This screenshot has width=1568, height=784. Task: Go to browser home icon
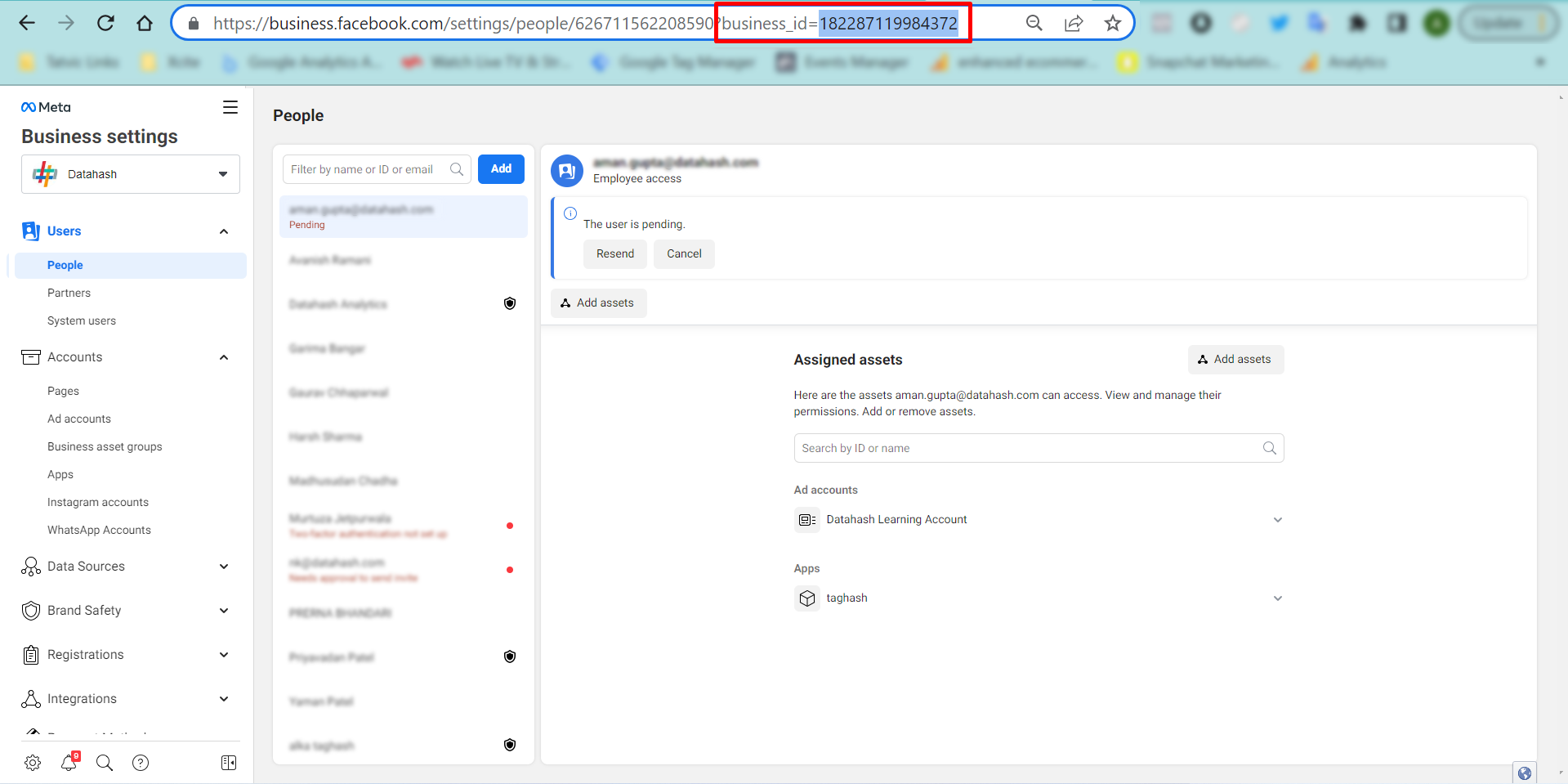pos(145,23)
